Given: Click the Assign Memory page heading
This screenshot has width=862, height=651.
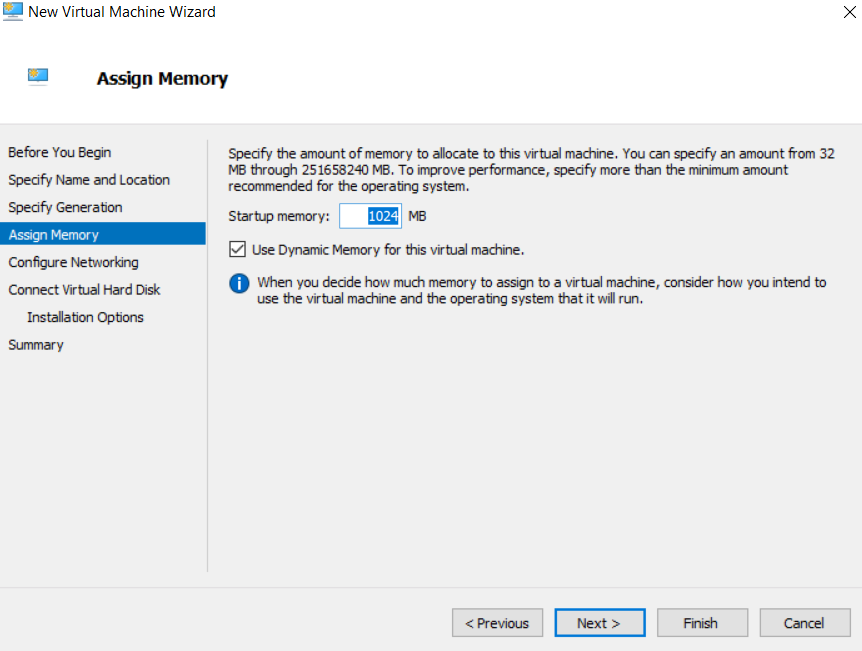Looking at the screenshot, I should point(162,78).
